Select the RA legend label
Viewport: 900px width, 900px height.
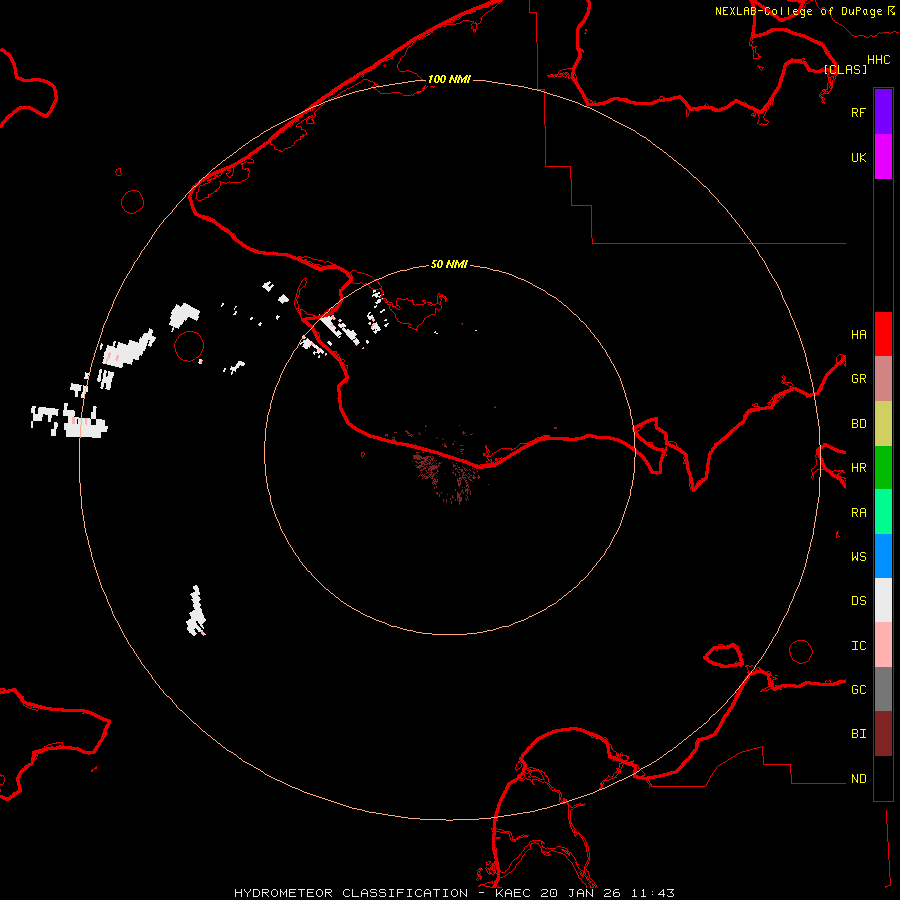coord(858,512)
